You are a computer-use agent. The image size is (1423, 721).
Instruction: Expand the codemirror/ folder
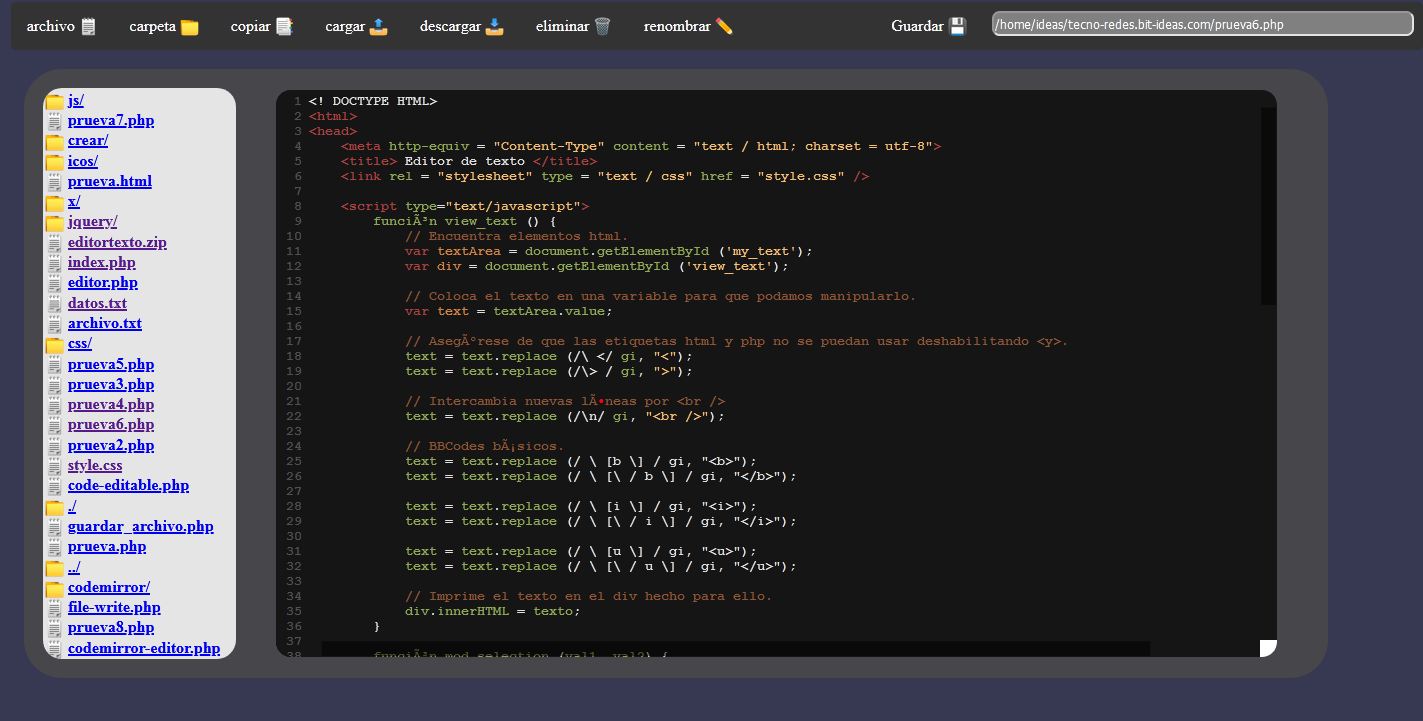click(x=108, y=587)
